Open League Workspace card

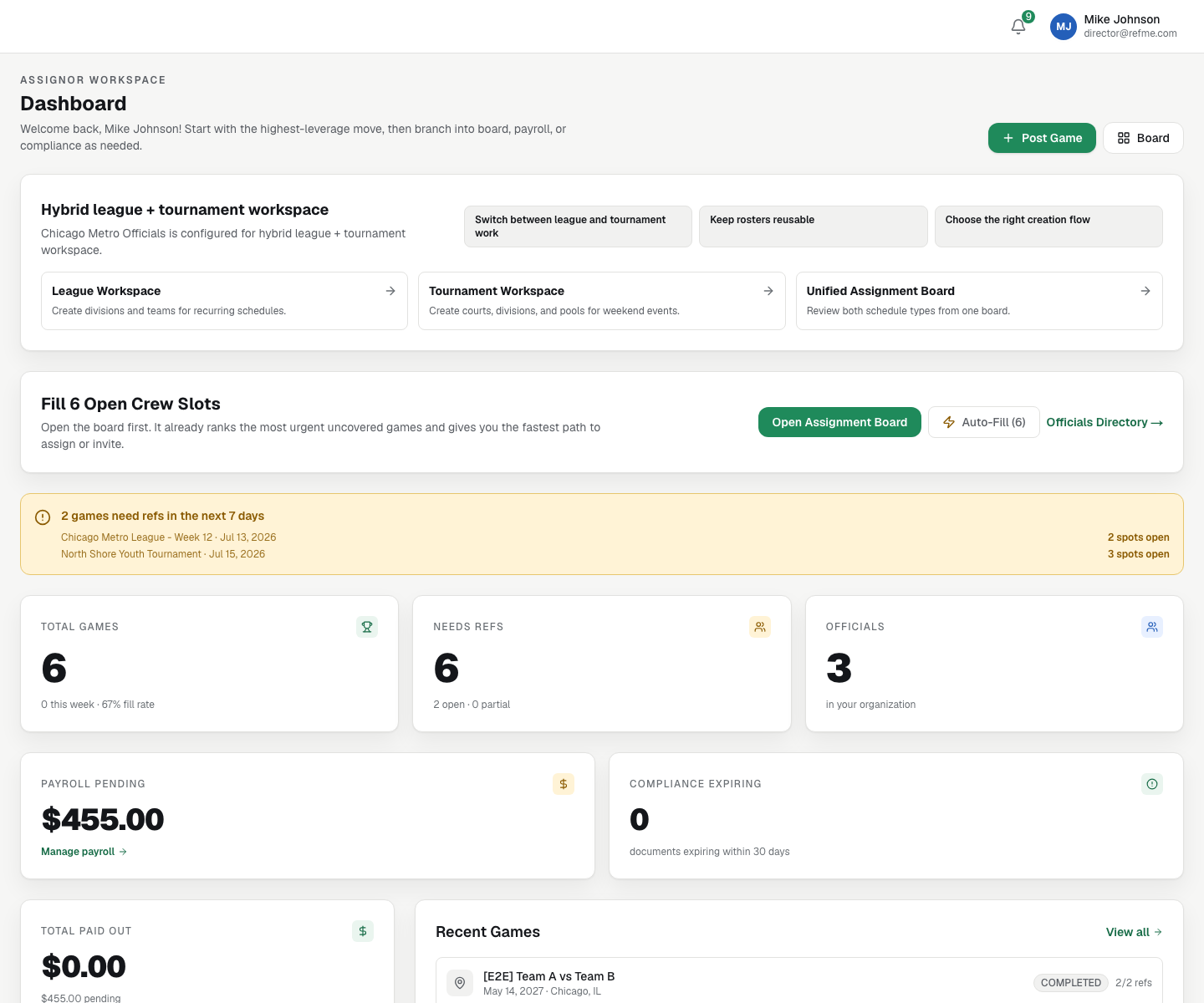coord(224,301)
